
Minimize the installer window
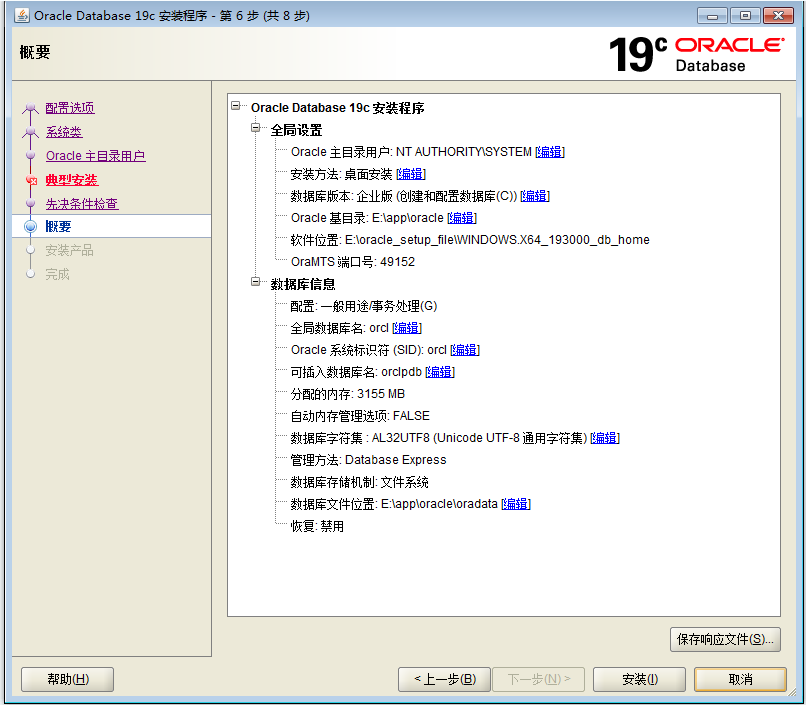pyautogui.click(x=712, y=16)
